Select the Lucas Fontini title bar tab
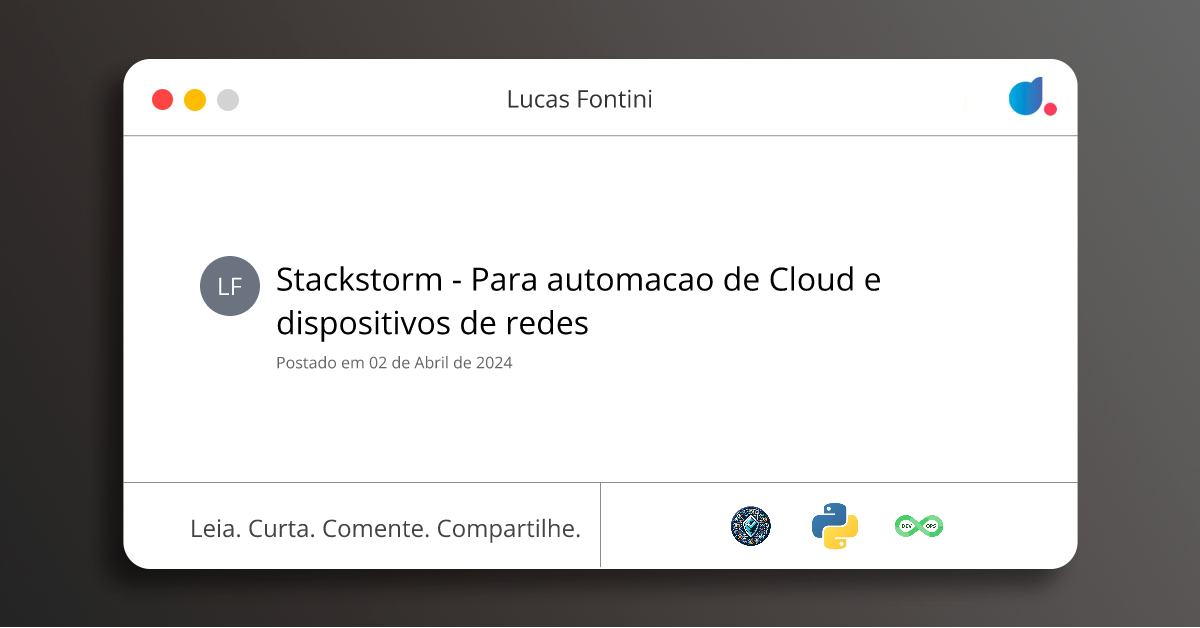Screen dimensions: 1200x628 click(x=580, y=98)
